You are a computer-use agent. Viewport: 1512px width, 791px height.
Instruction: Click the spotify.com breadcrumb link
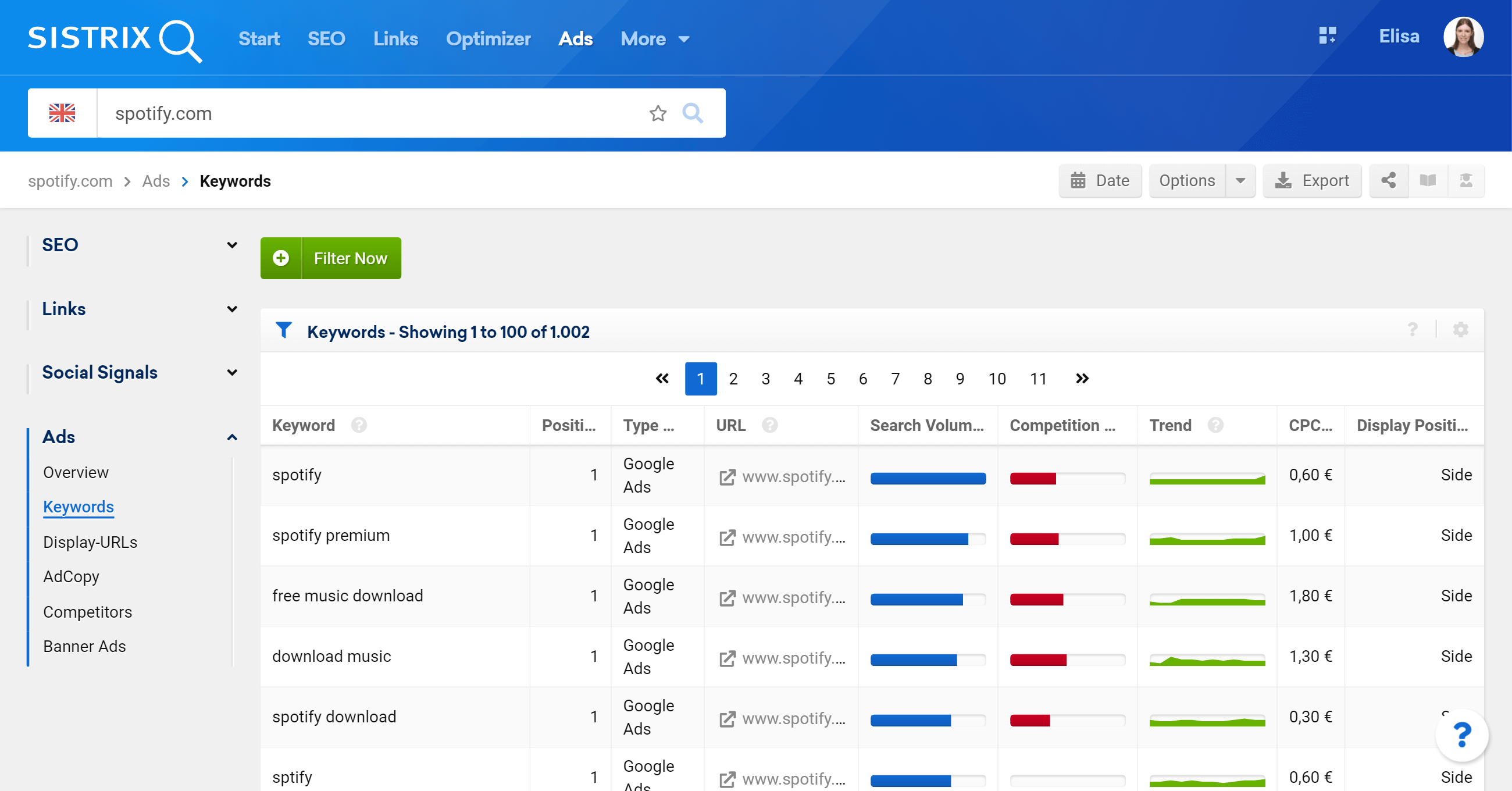(x=70, y=181)
